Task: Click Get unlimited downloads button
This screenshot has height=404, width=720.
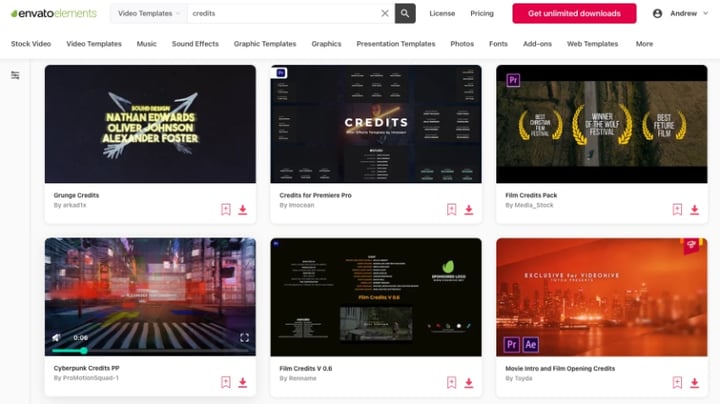Action: click(574, 13)
